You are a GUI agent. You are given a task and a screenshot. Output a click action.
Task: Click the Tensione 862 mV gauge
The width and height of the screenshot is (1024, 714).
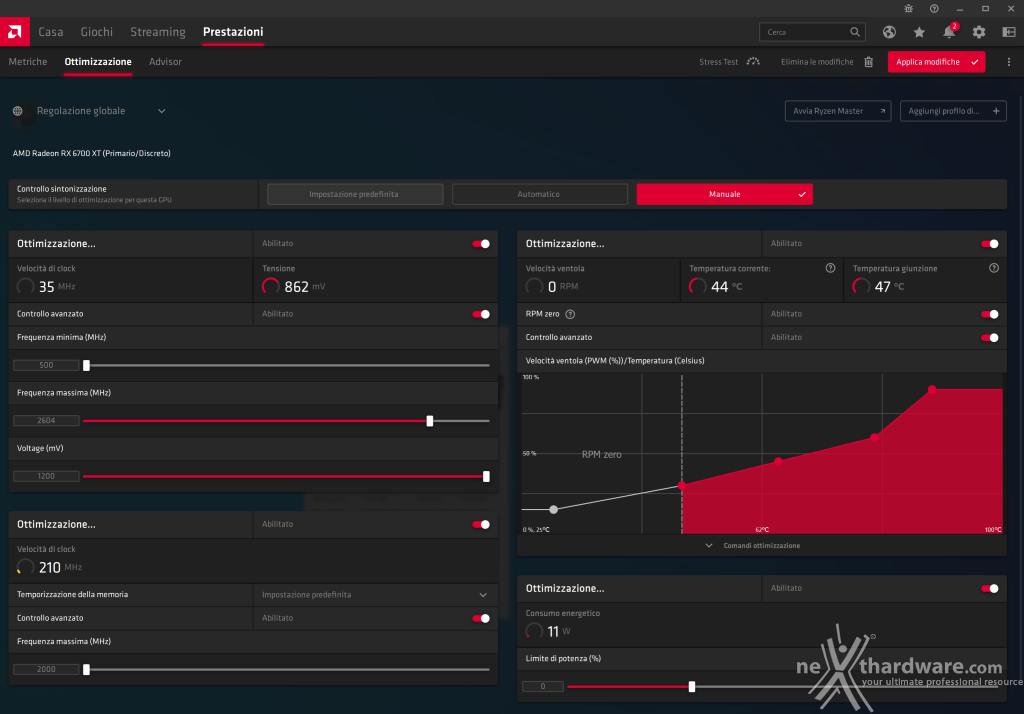[x=270, y=286]
